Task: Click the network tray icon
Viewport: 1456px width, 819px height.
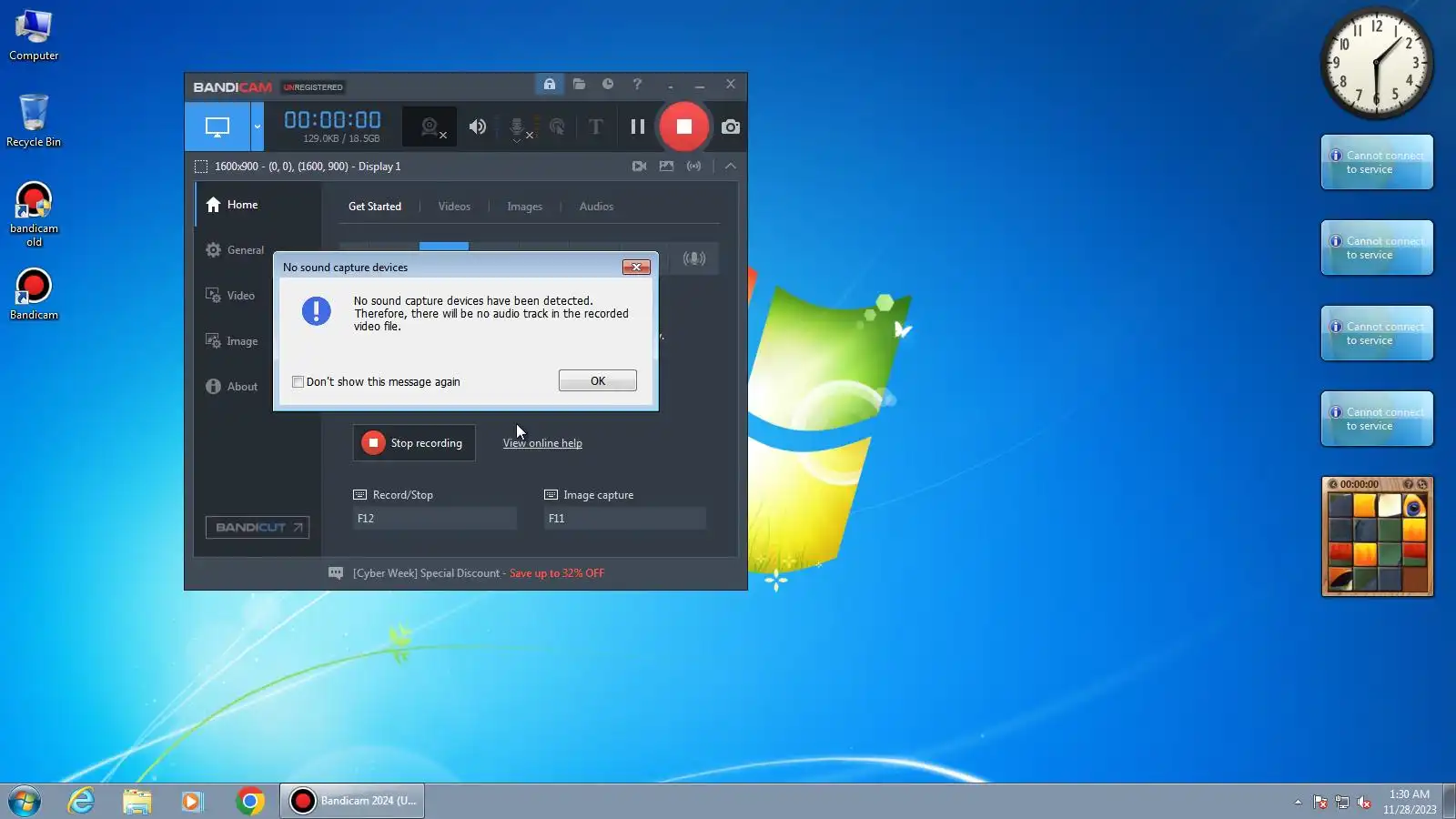Action: click(x=1342, y=802)
